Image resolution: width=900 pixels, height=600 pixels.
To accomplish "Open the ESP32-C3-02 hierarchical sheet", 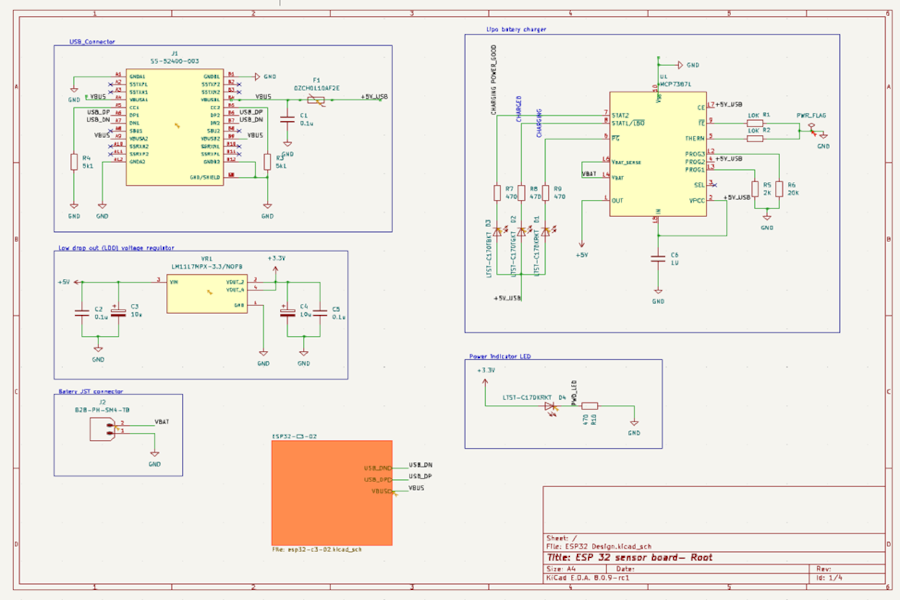I will (332, 493).
